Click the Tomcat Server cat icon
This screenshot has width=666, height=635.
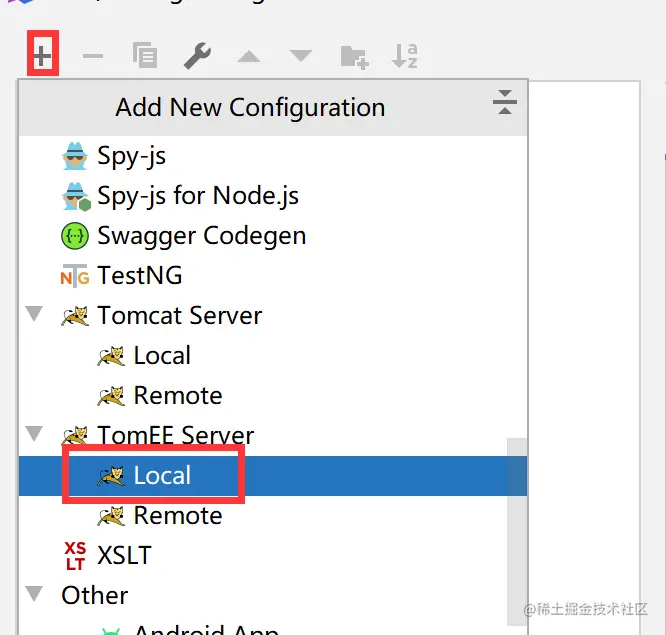pyautogui.click(x=75, y=316)
